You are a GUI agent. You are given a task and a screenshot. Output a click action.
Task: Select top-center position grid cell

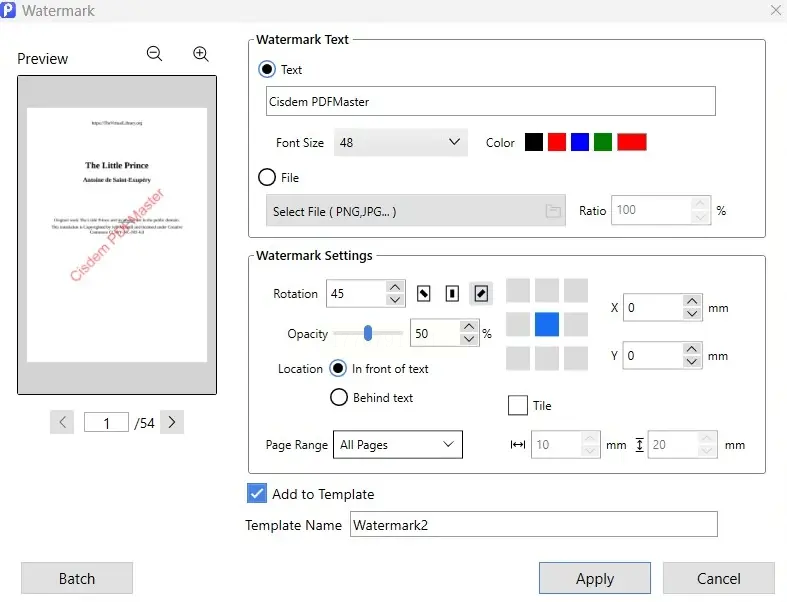(547, 291)
